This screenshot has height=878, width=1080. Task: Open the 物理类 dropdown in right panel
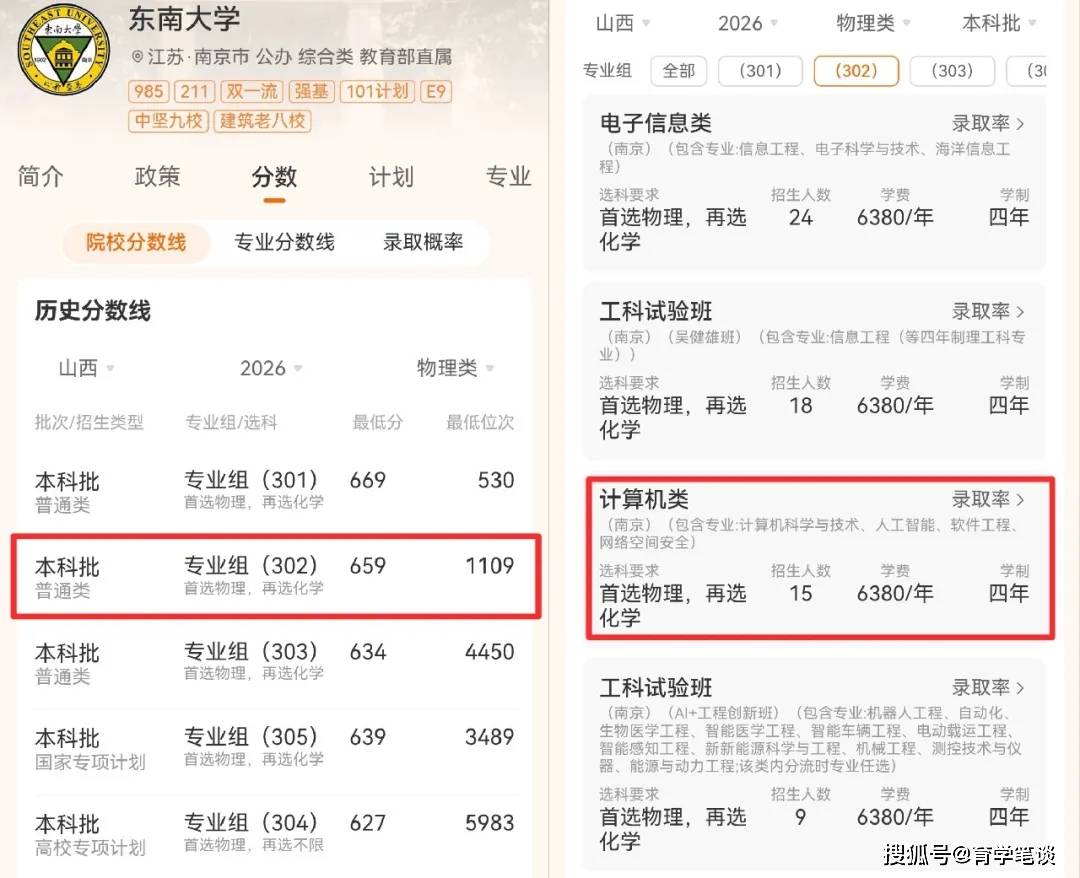873,23
